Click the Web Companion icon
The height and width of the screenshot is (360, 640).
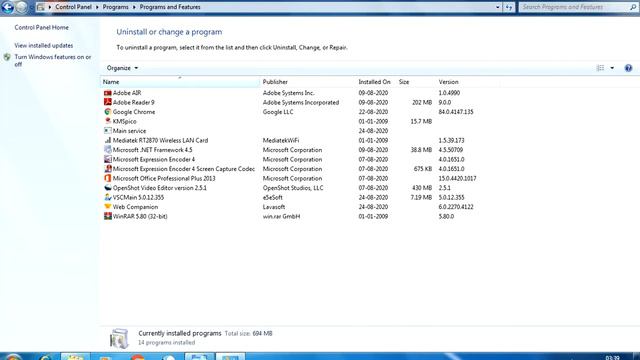(108, 207)
